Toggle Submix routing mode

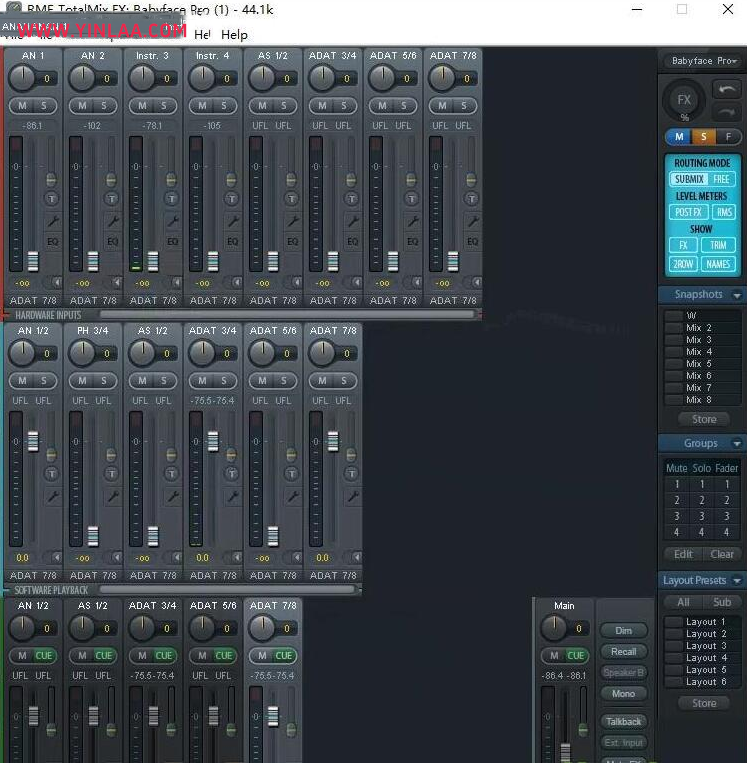pos(689,179)
